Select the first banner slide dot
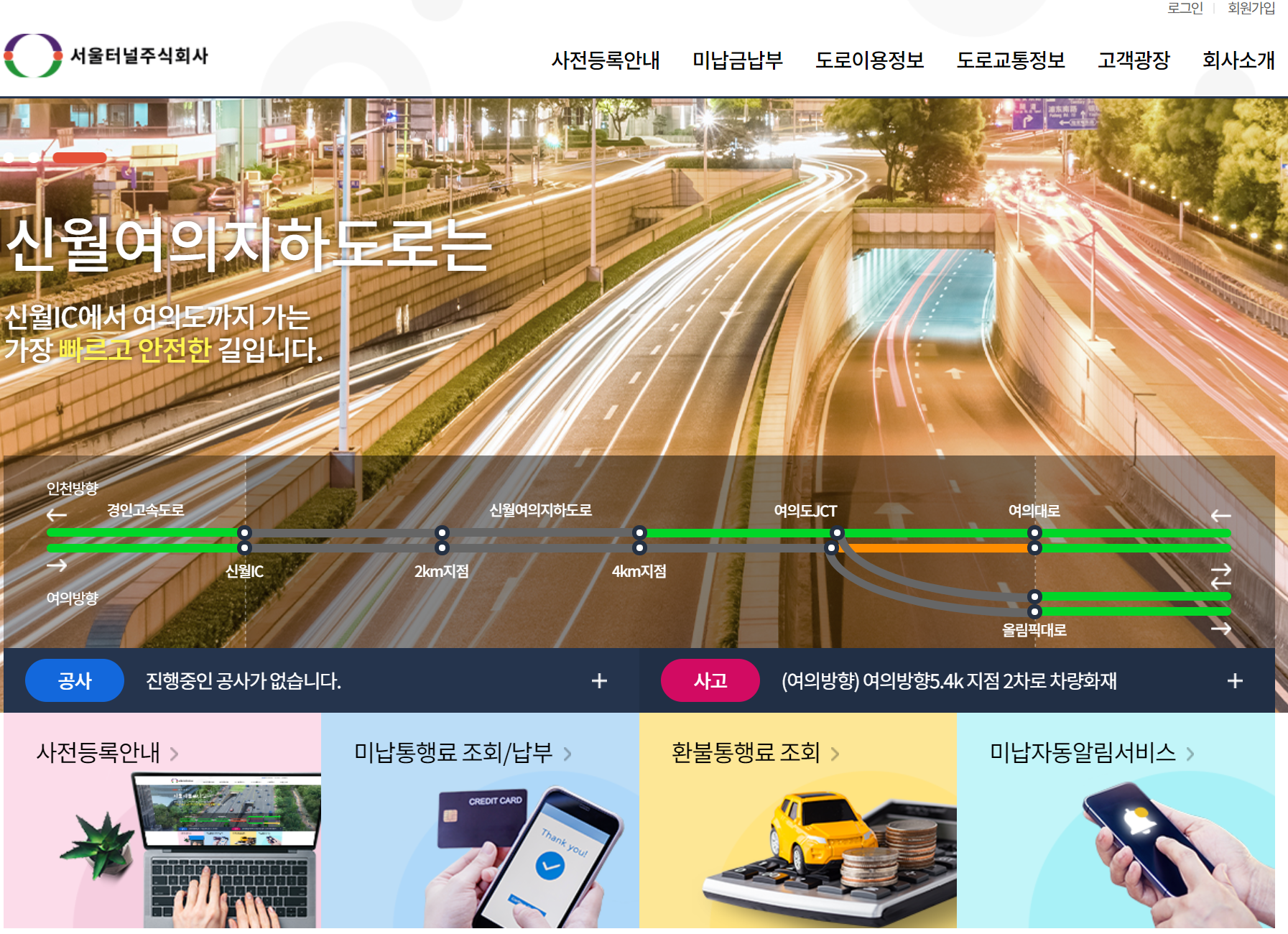The width and height of the screenshot is (1288, 934). 9,157
